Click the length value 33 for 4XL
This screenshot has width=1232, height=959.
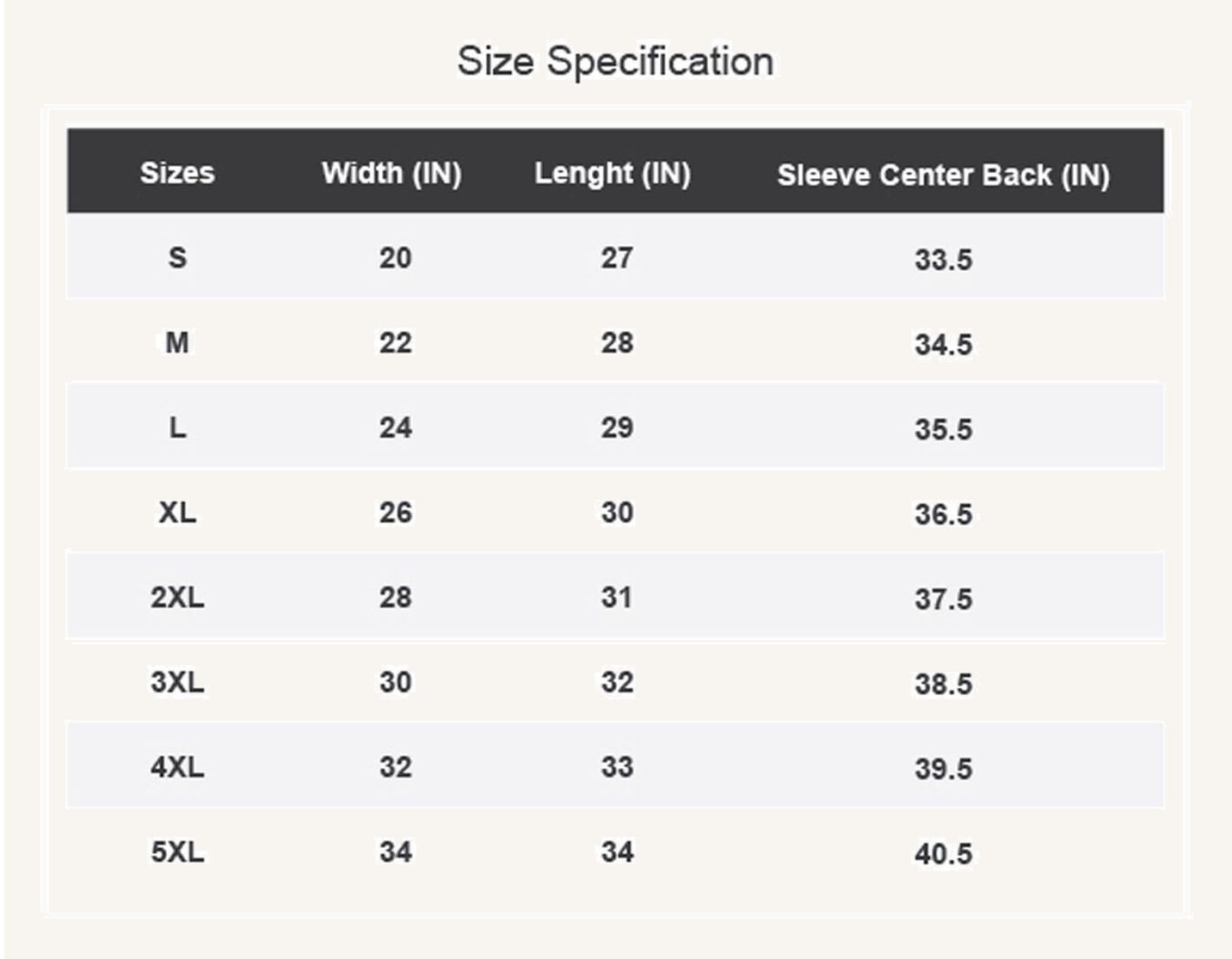pyautogui.click(x=617, y=766)
